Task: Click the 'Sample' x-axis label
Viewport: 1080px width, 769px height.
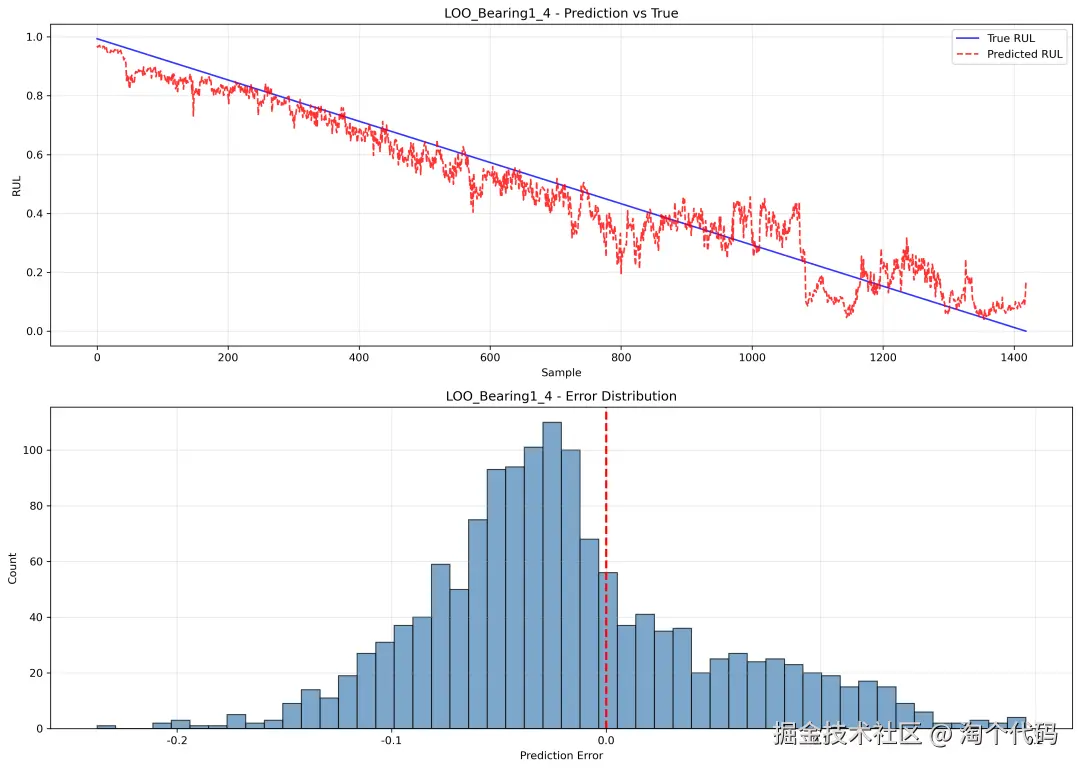Action: click(x=561, y=373)
